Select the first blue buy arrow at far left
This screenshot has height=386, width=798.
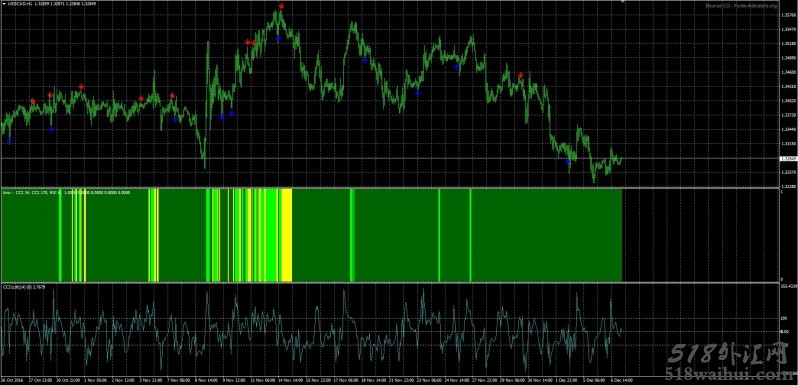pos(9,141)
